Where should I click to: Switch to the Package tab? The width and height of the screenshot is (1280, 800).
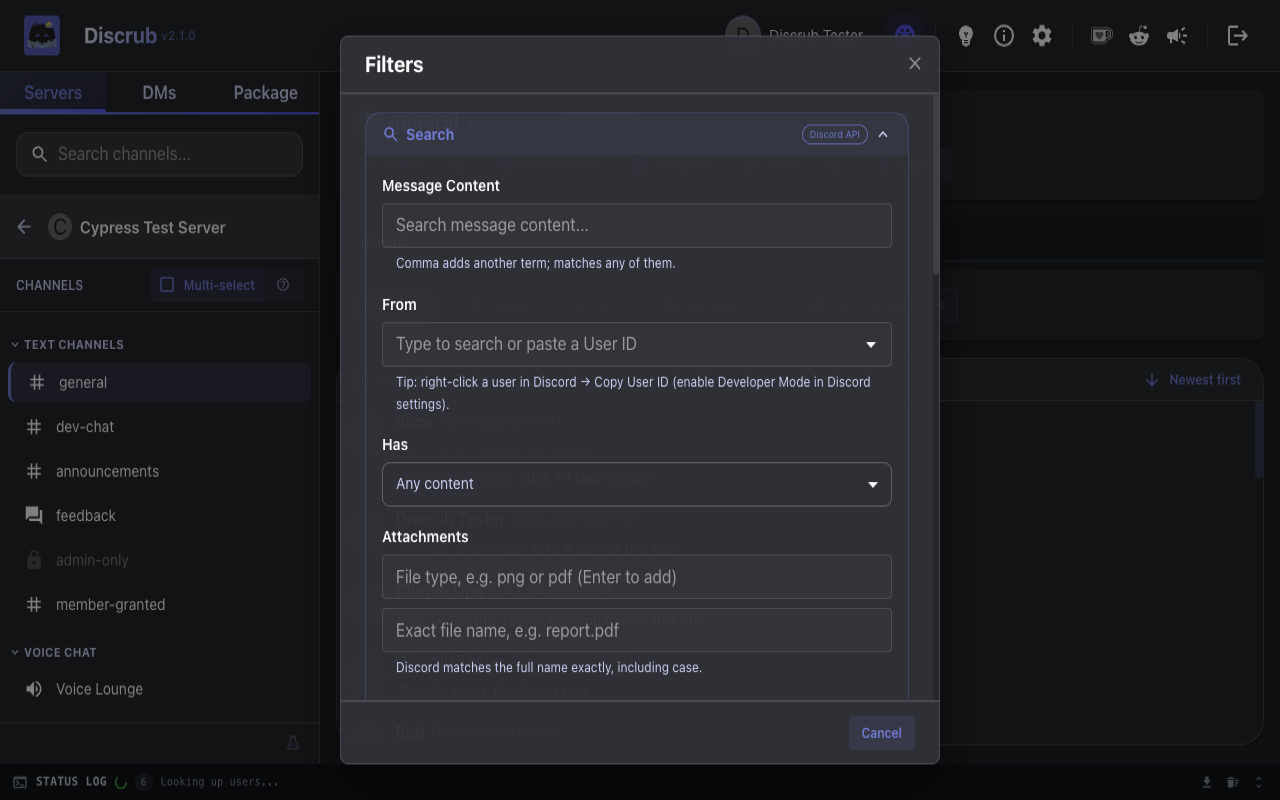pyautogui.click(x=265, y=92)
